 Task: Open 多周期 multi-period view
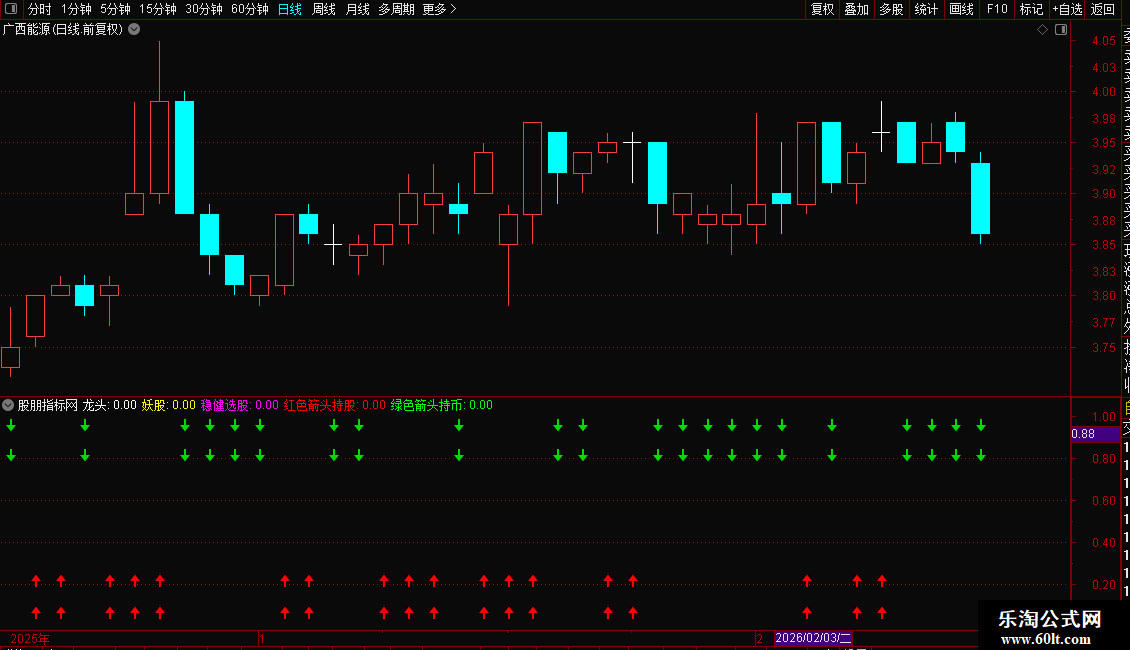point(396,9)
